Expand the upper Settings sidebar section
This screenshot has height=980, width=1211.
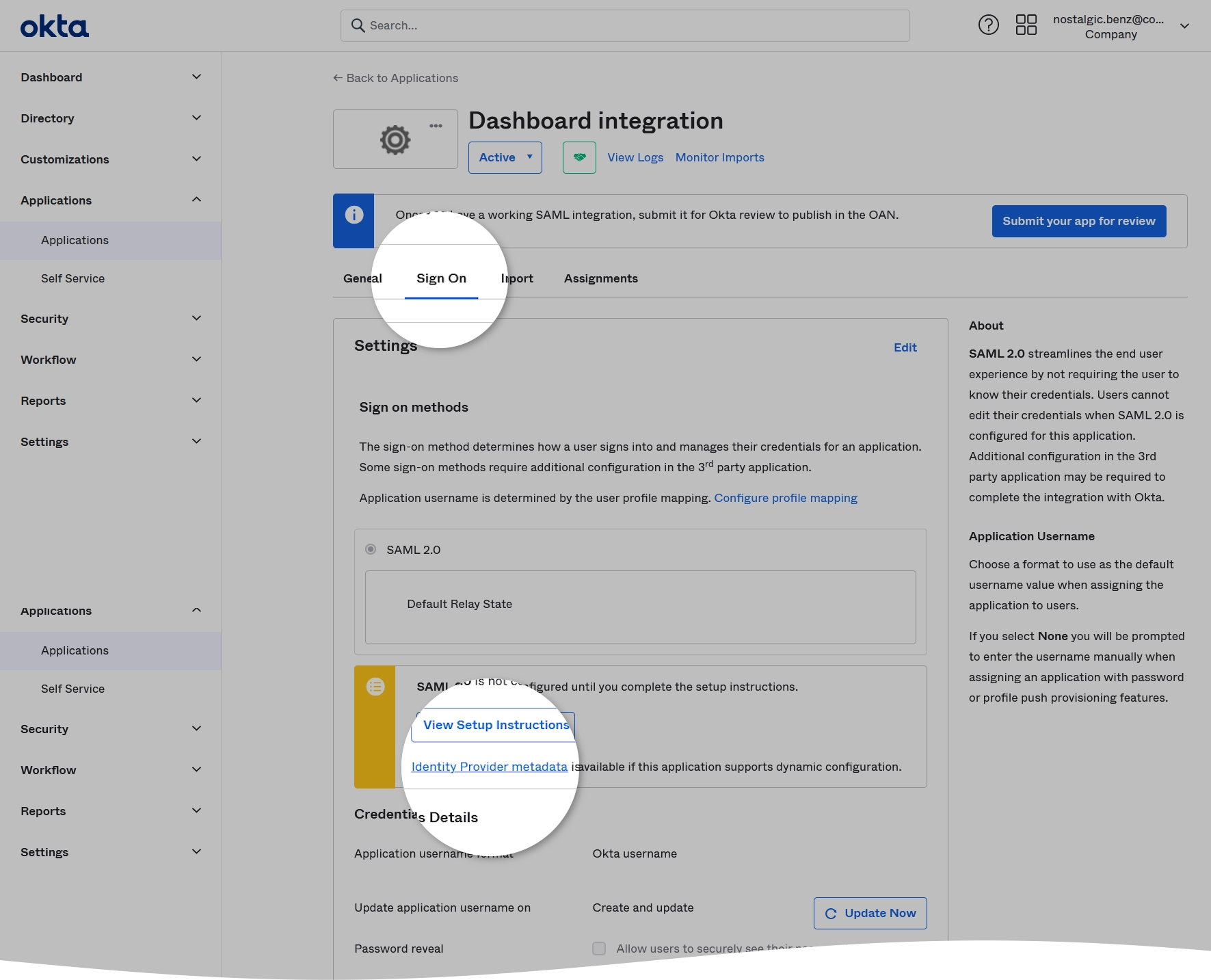[x=111, y=442]
